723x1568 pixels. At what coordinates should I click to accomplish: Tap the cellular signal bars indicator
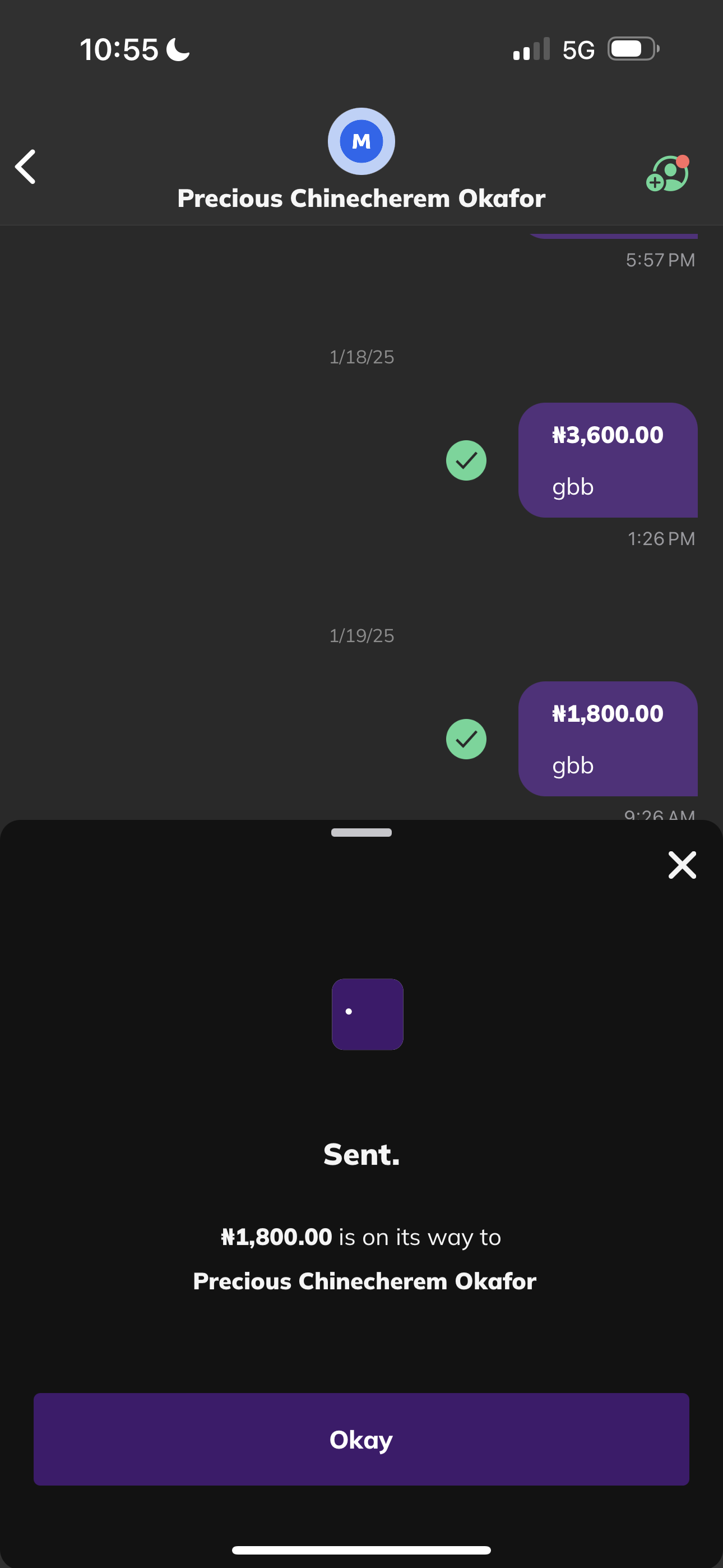tap(531, 50)
